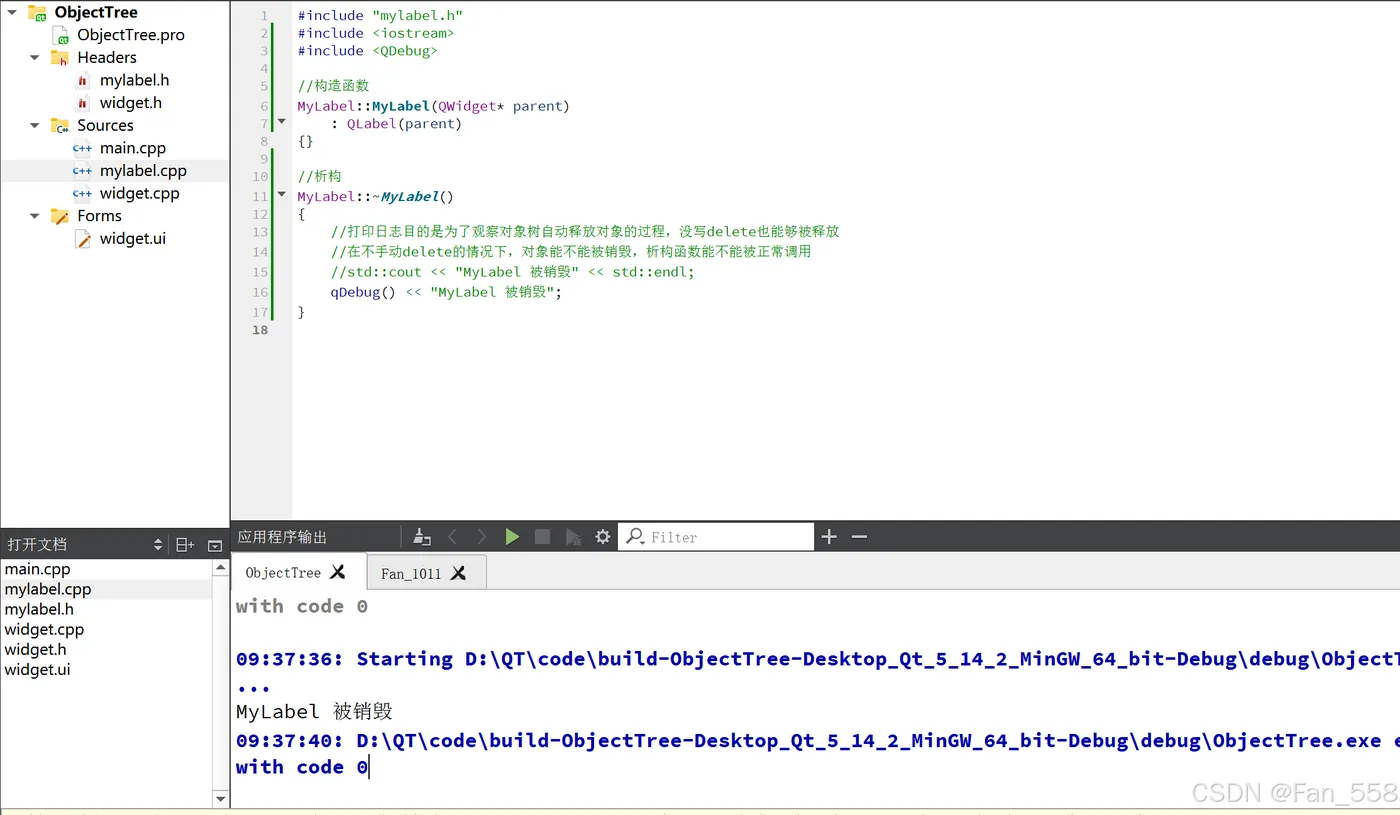Open mylabel.cpp from open documents list

48,589
